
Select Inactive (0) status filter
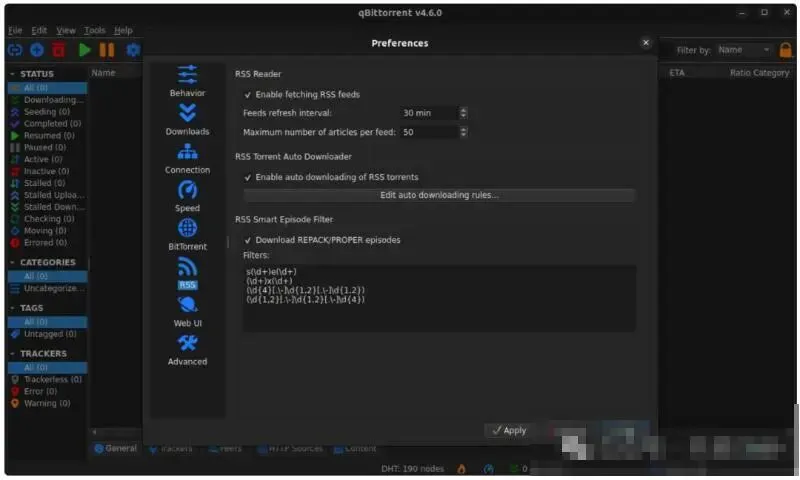tap(47, 171)
